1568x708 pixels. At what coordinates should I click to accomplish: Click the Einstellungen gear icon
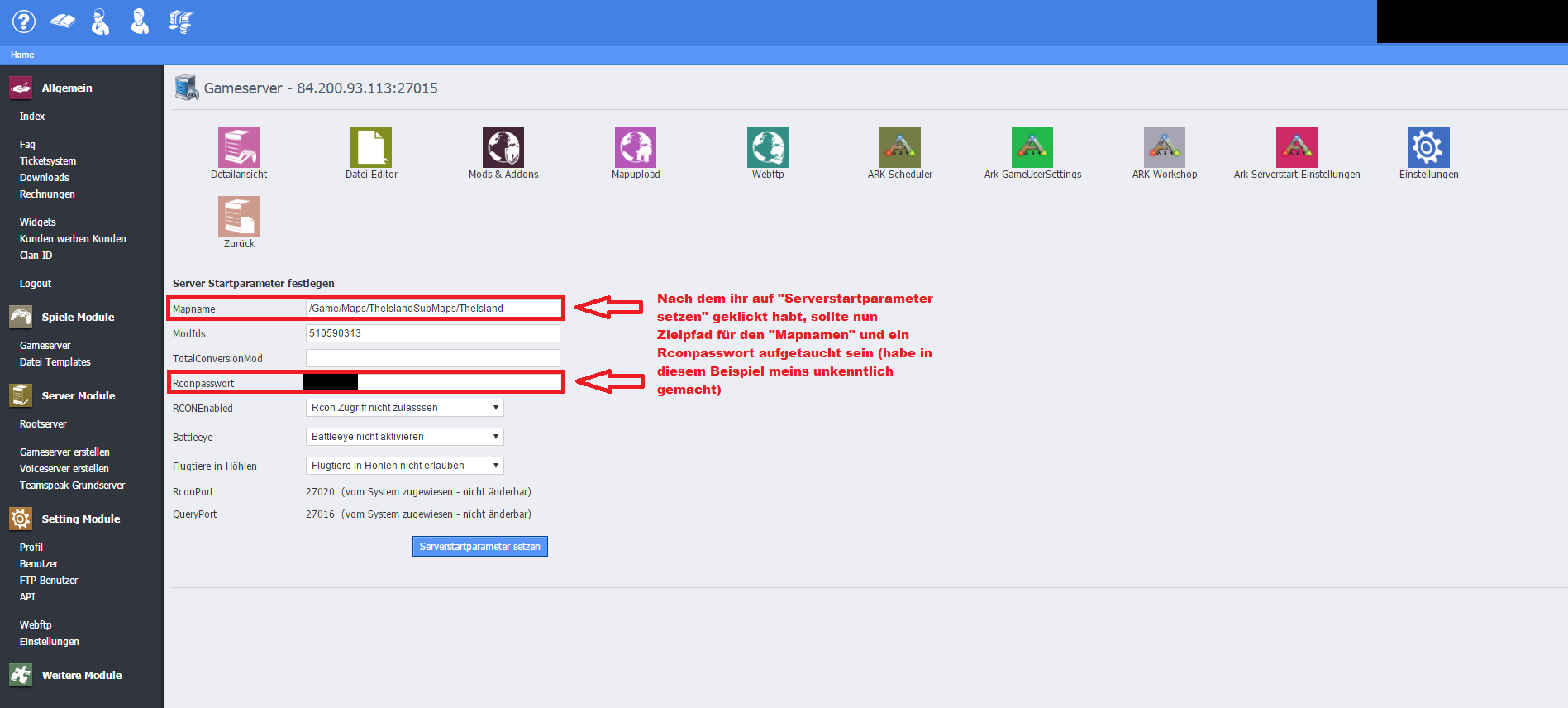pyautogui.click(x=1428, y=148)
